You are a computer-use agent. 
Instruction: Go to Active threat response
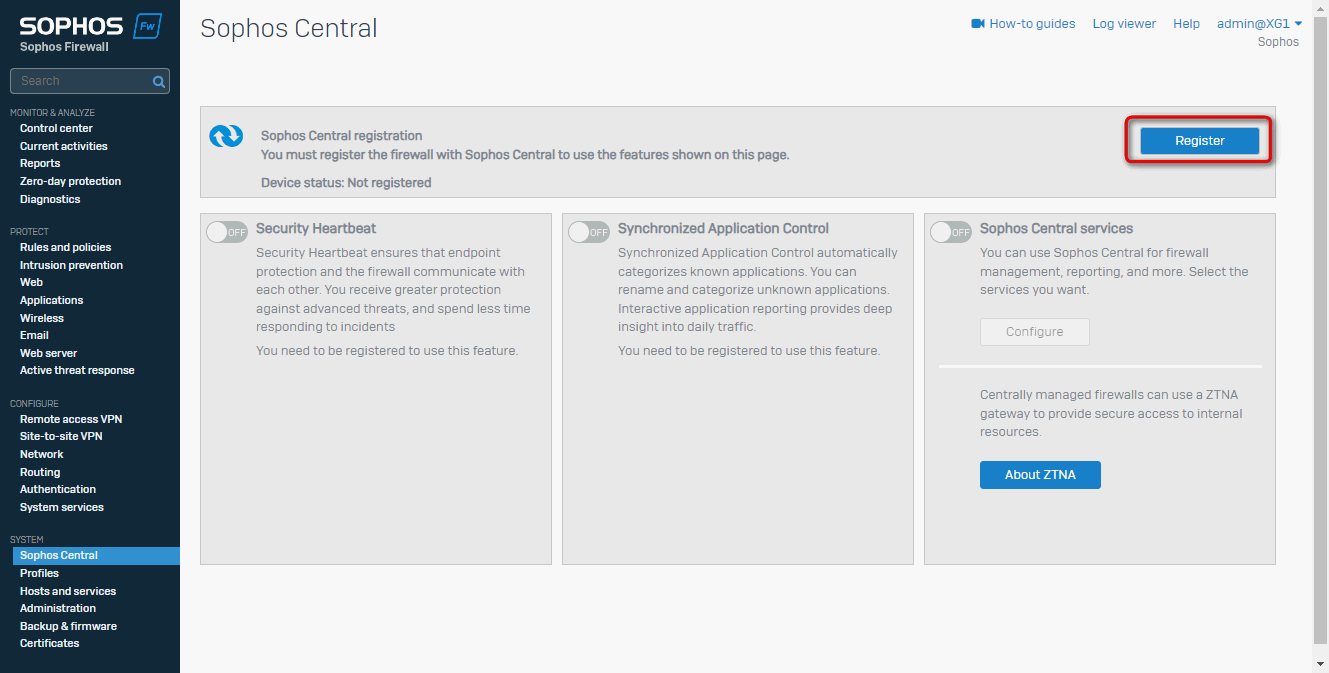pyautogui.click(x=77, y=370)
